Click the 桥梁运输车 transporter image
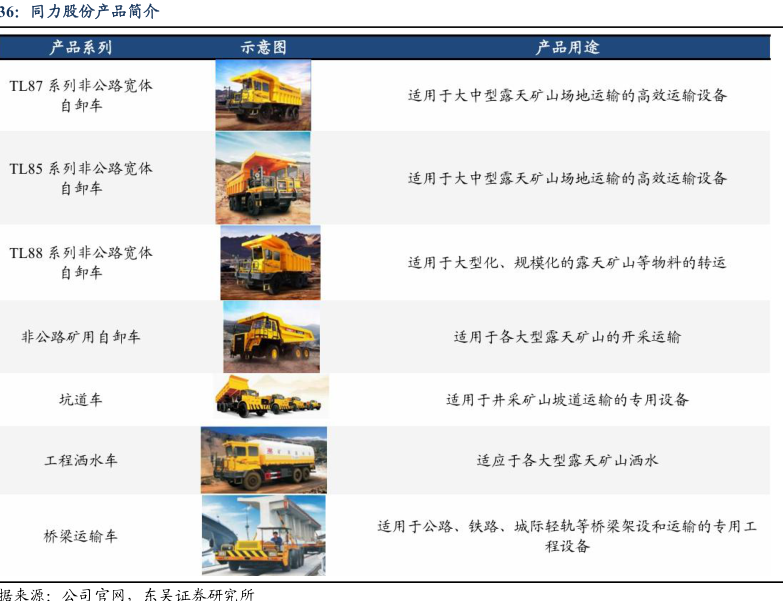 pyautogui.click(x=264, y=535)
